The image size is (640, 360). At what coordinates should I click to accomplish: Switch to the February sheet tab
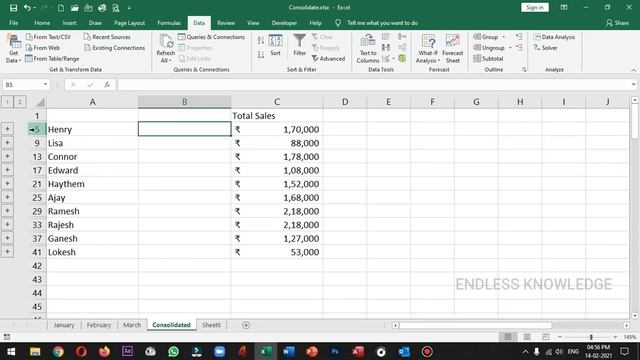point(99,325)
